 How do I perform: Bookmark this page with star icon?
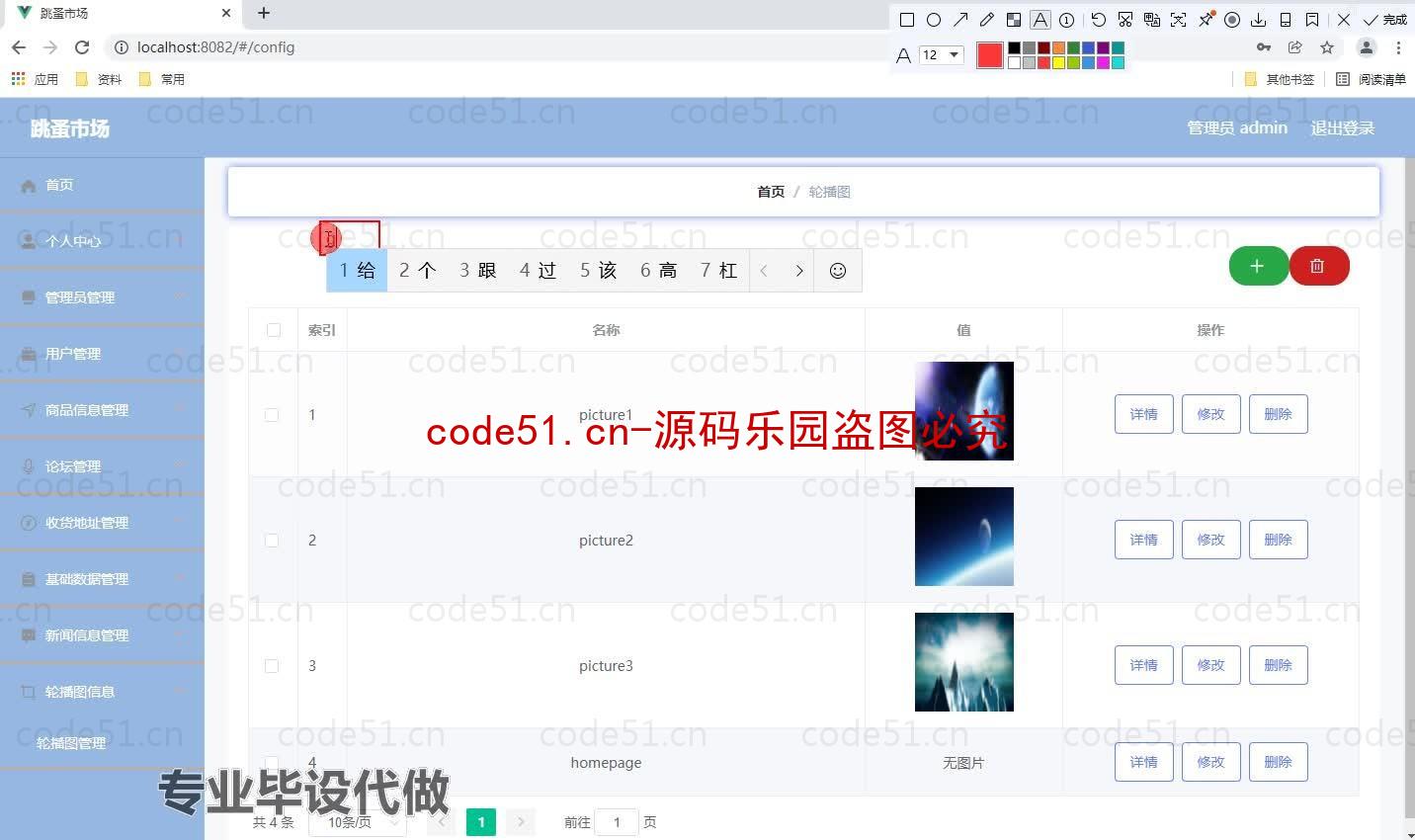[x=1327, y=47]
